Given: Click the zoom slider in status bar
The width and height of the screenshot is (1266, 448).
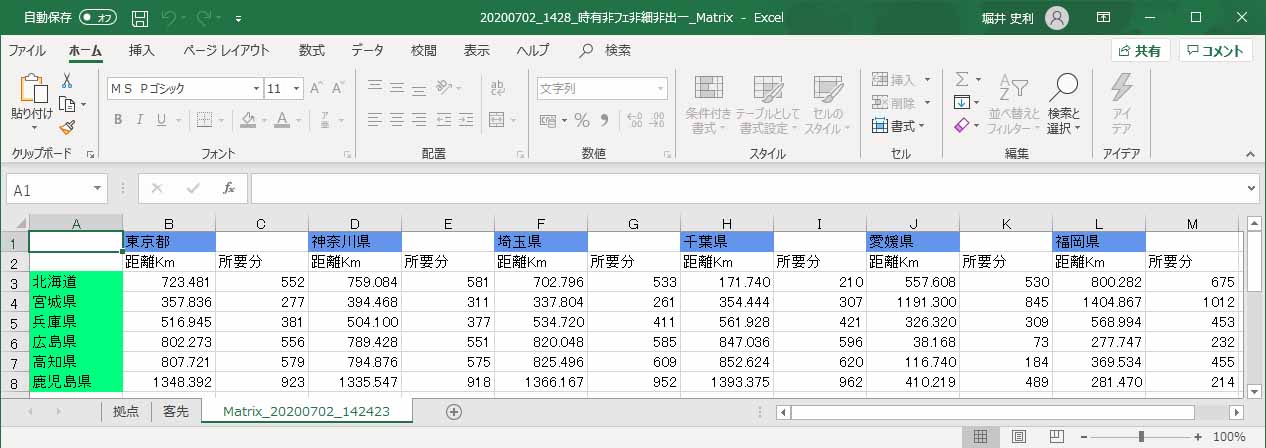Looking at the screenshot, I should click(1141, 437).
